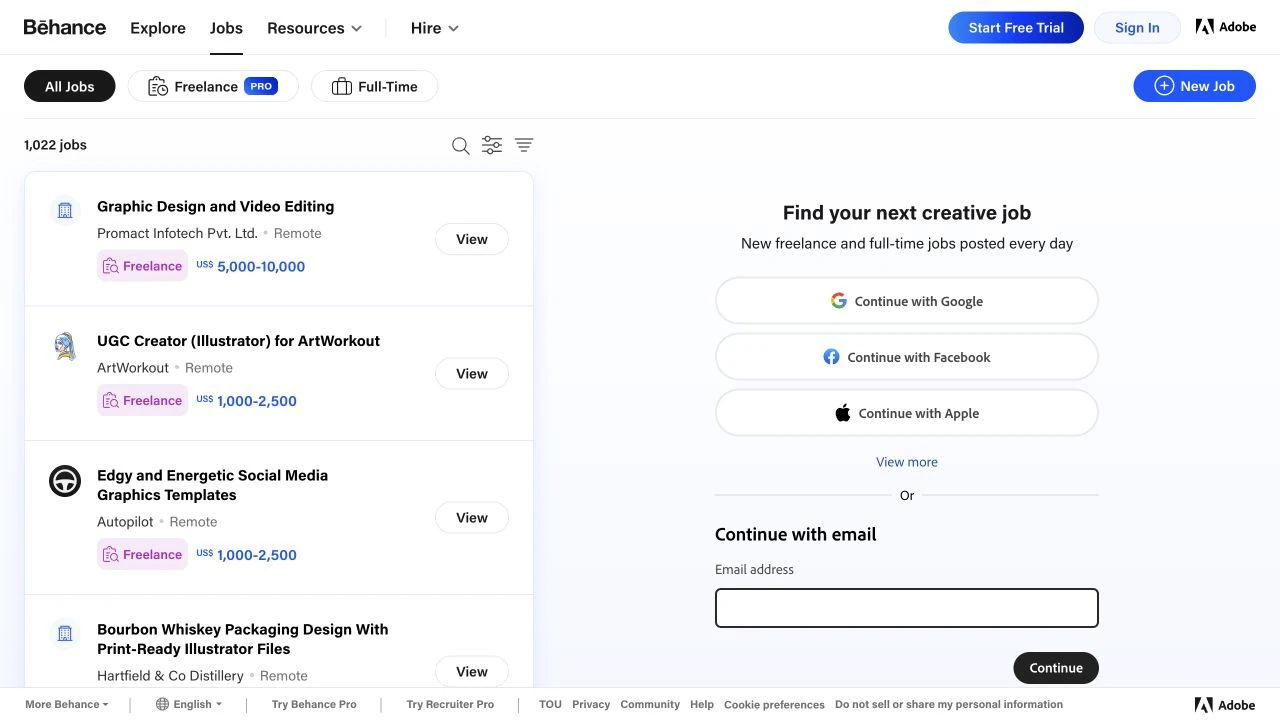Post a New Job
The image size is (1280, 720).
(x=1194, y=86)
